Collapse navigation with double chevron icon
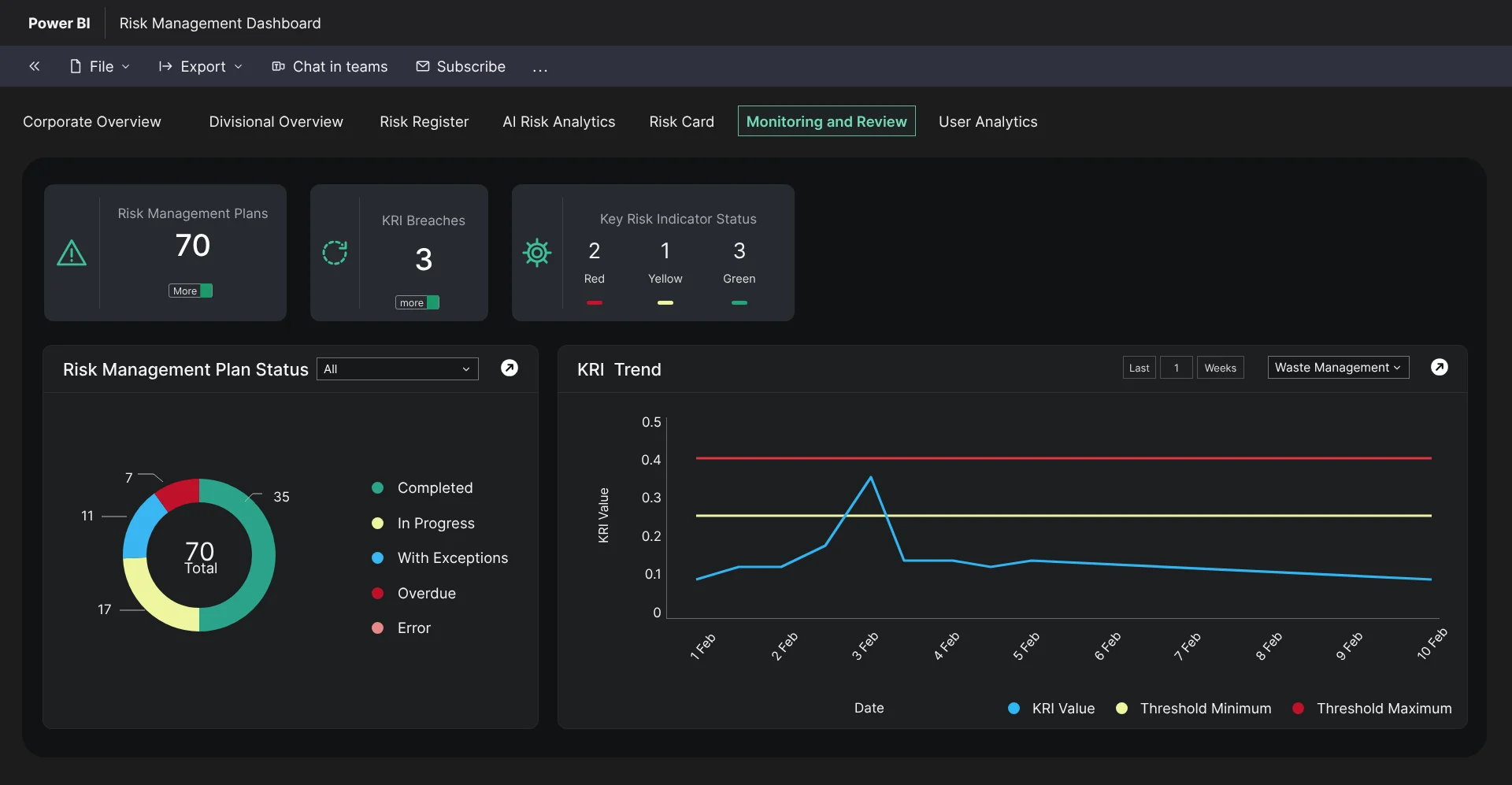Viewport: 1512px width, 785px height. (x=35, y=66)
